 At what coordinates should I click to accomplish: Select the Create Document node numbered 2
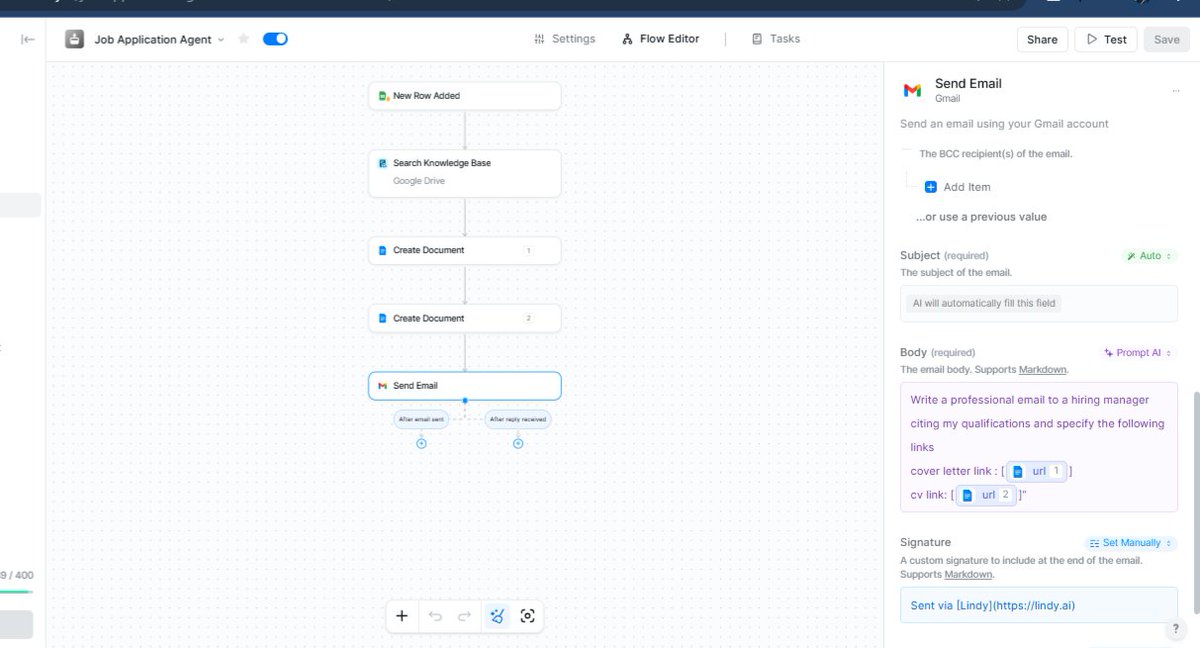click(x=464, y=318)
